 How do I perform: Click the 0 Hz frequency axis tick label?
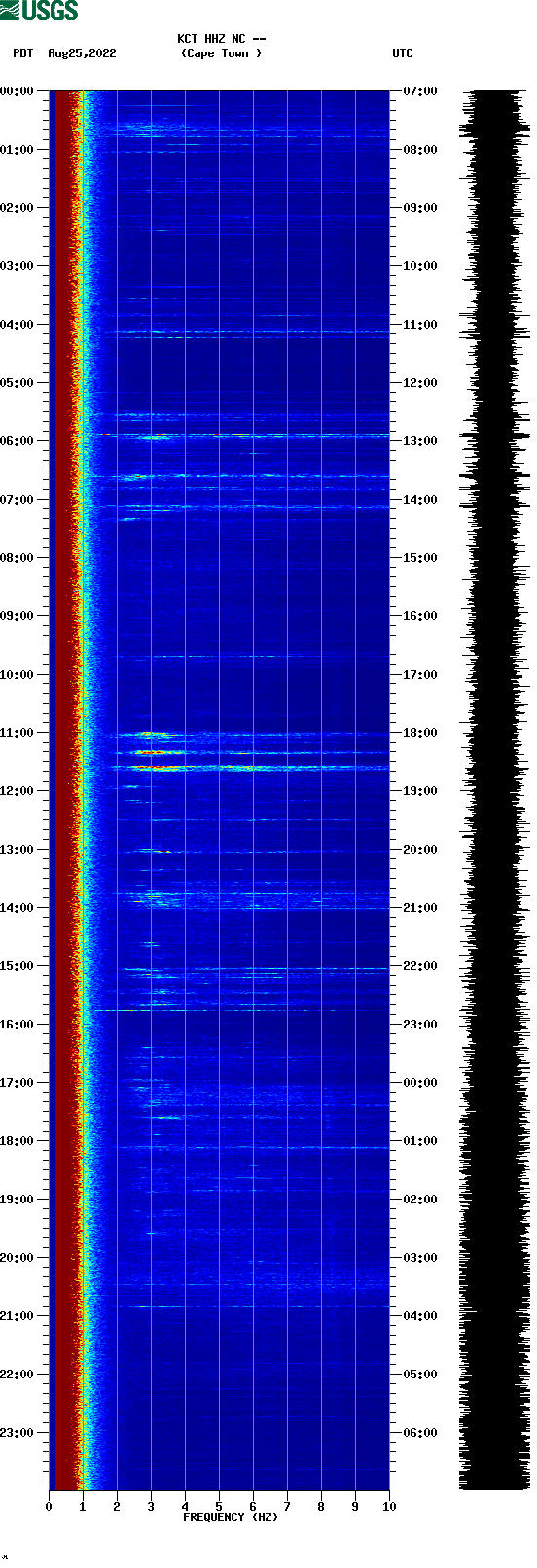49,1507
